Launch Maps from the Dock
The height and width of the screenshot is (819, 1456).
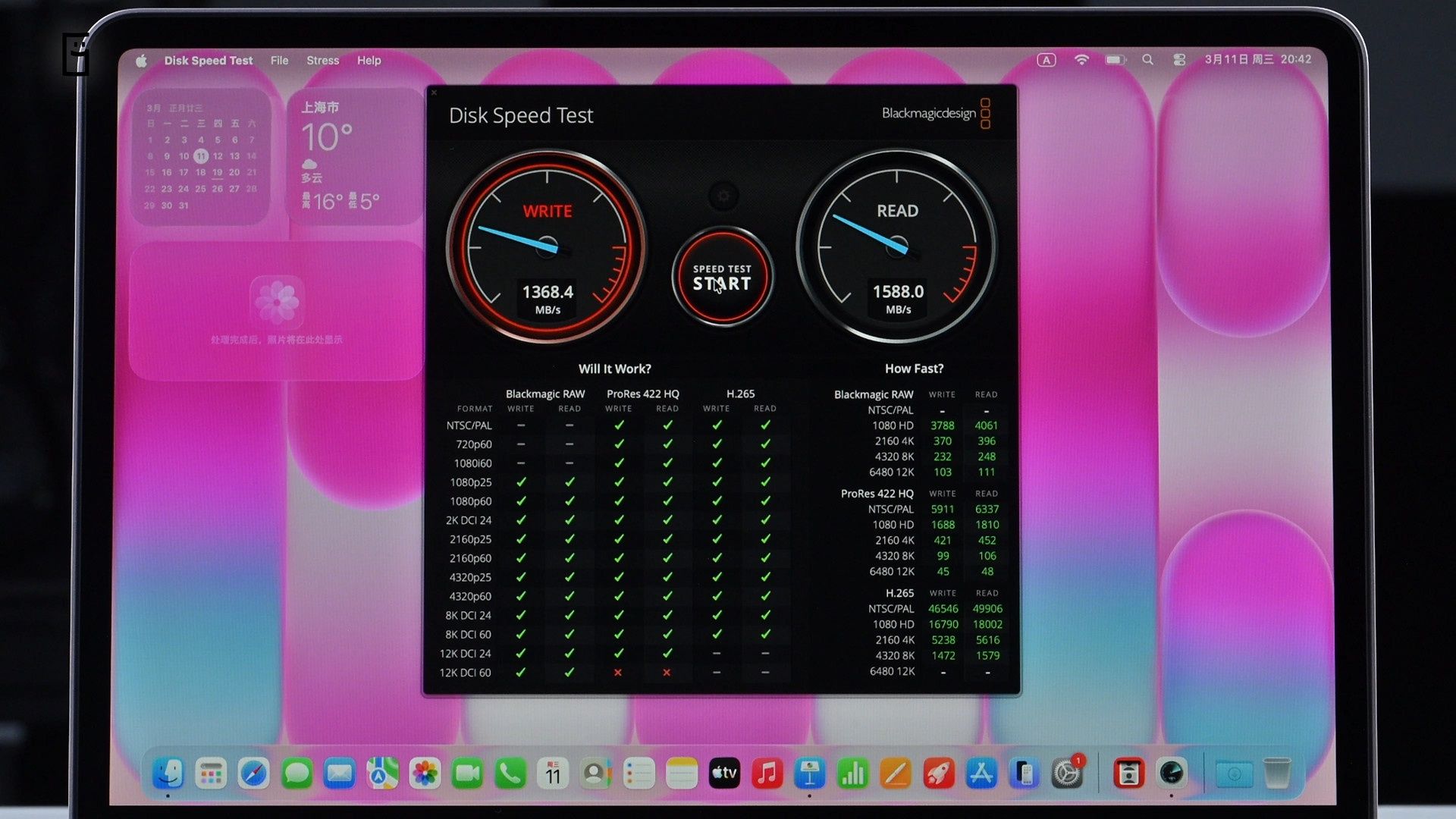382,773
